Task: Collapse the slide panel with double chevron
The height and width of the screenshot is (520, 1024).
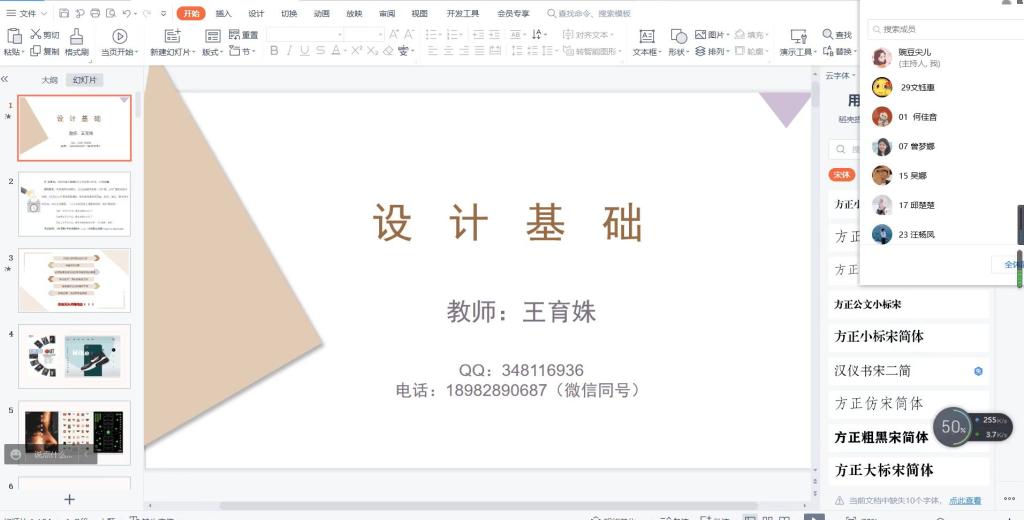Action: 5,79
